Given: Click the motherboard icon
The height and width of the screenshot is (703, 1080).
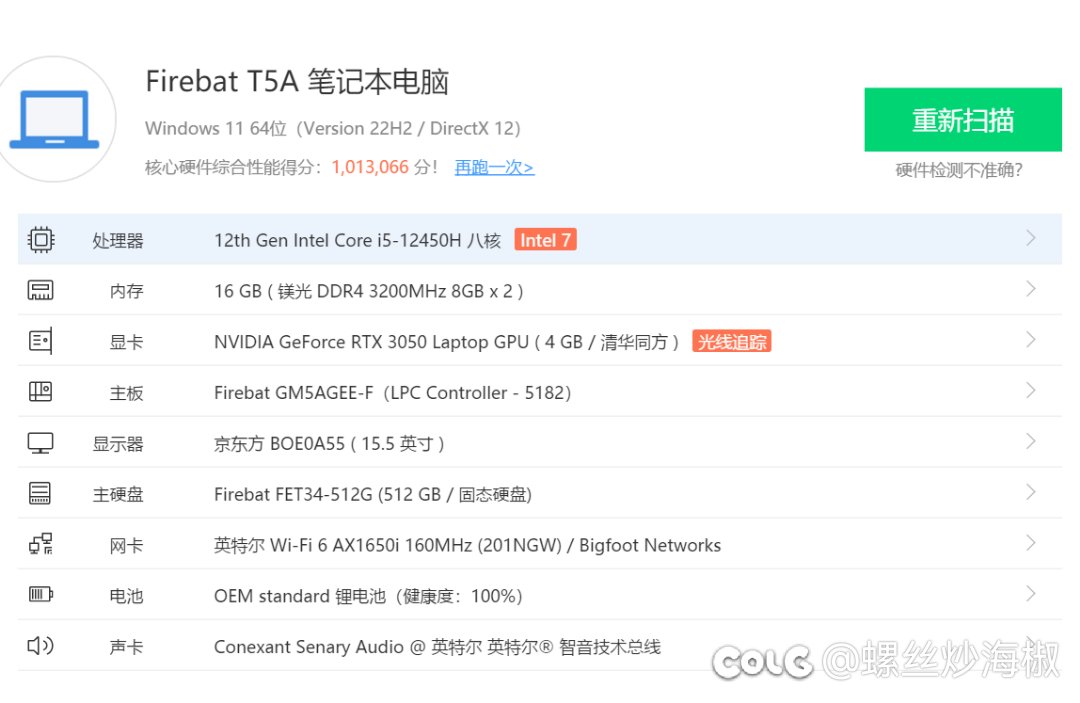Looking at the screenshot, I should [40, 391].
